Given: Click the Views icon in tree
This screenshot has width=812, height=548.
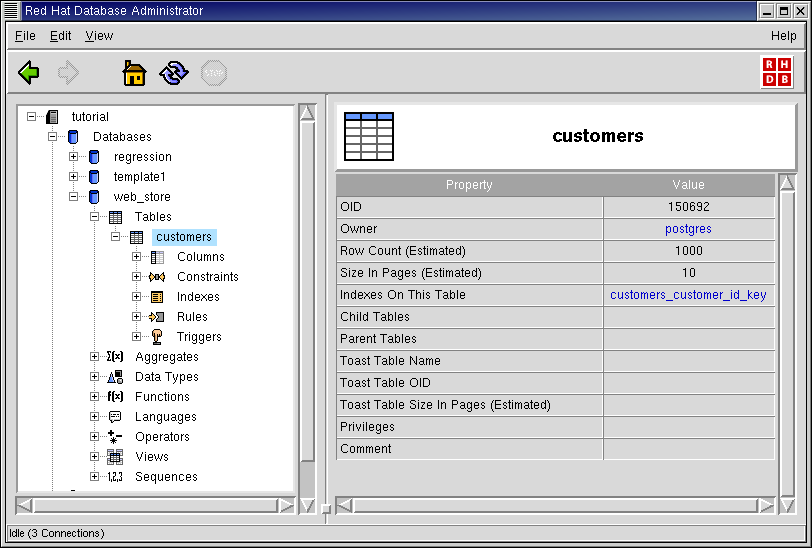Looking at the screenshot, I should click(115, 456).
